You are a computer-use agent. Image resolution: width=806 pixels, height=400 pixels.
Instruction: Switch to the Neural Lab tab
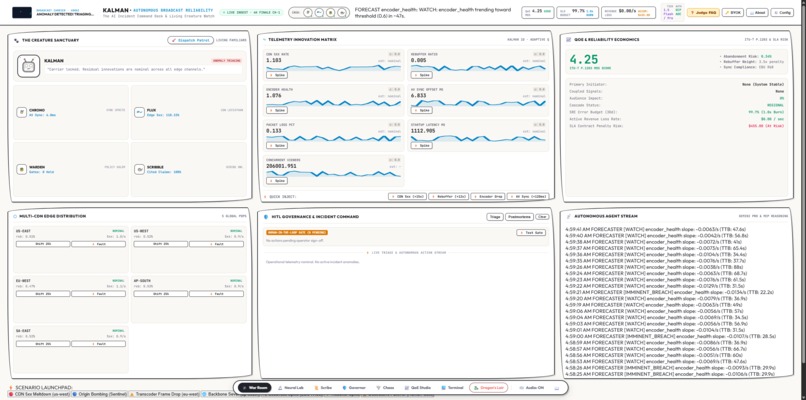[x=291, y=388]
